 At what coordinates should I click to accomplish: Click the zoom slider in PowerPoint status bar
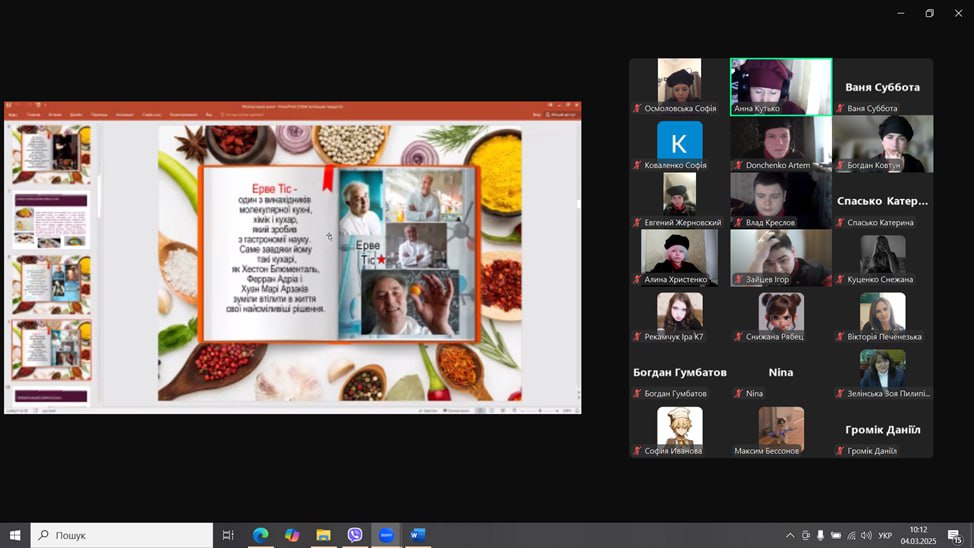pyautogui.click(x=541, y=410)
